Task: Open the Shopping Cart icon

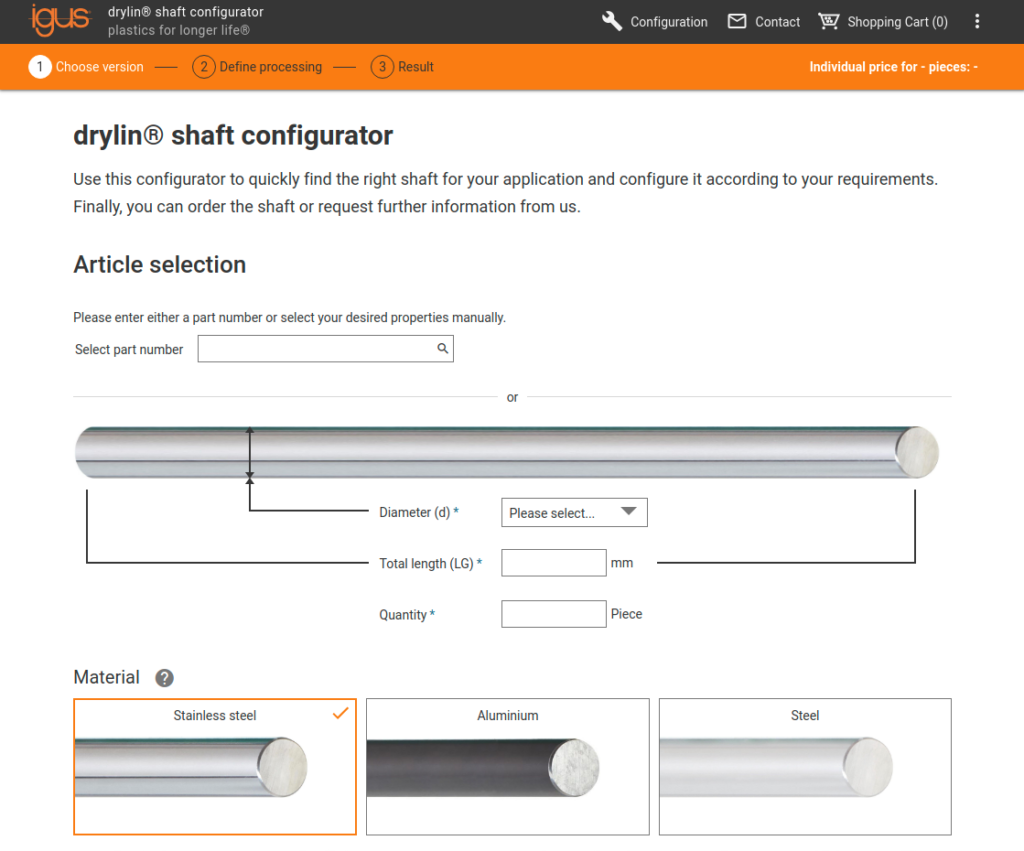Action: point(828,21)
